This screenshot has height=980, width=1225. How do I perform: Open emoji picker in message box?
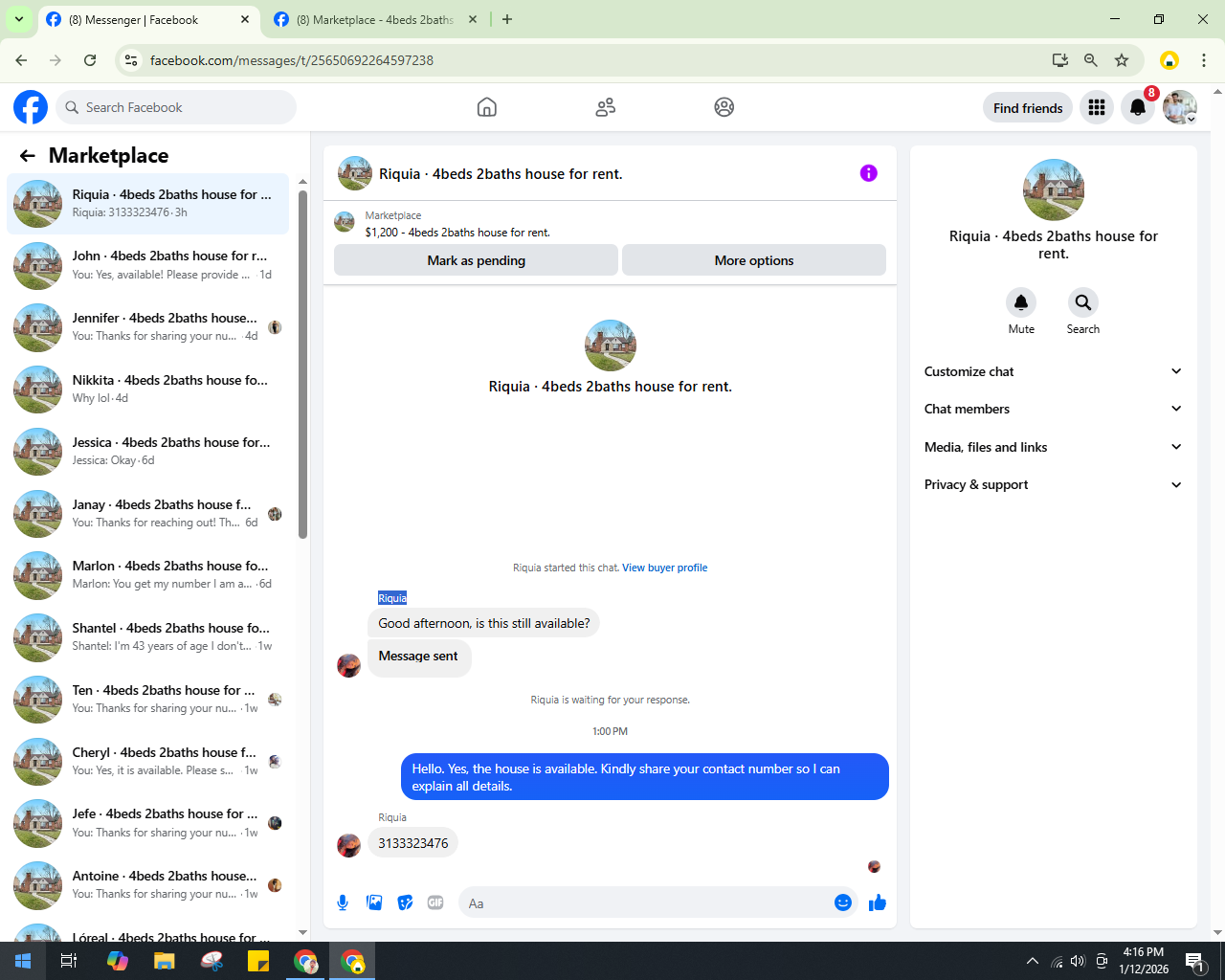[843, 902]
